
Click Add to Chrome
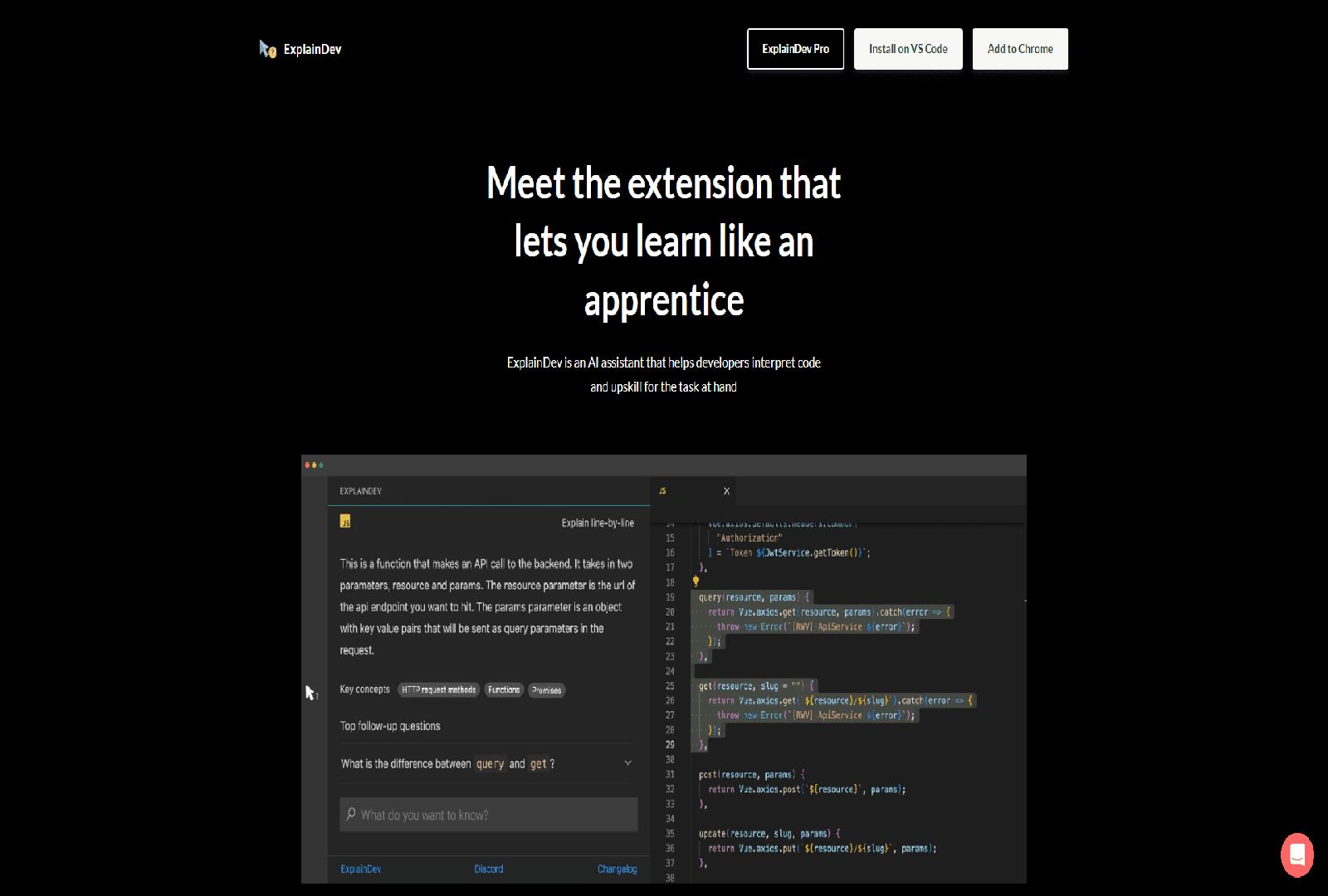point(1019,49)
